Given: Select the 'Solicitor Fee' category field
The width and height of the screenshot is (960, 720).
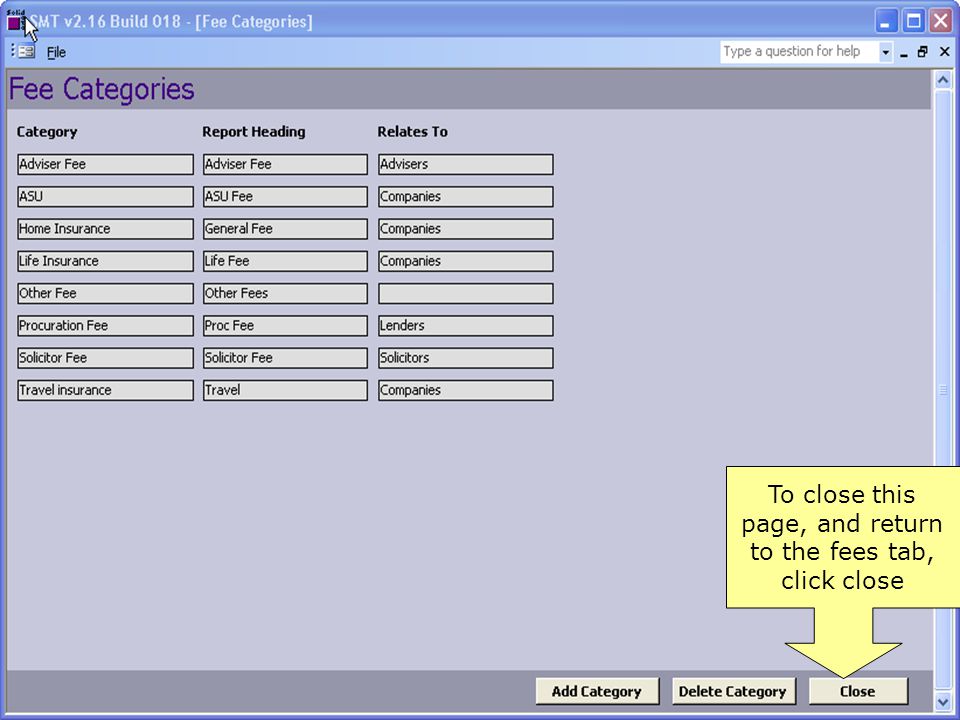Looking at the screenshot, I should (x=105, y=358).
